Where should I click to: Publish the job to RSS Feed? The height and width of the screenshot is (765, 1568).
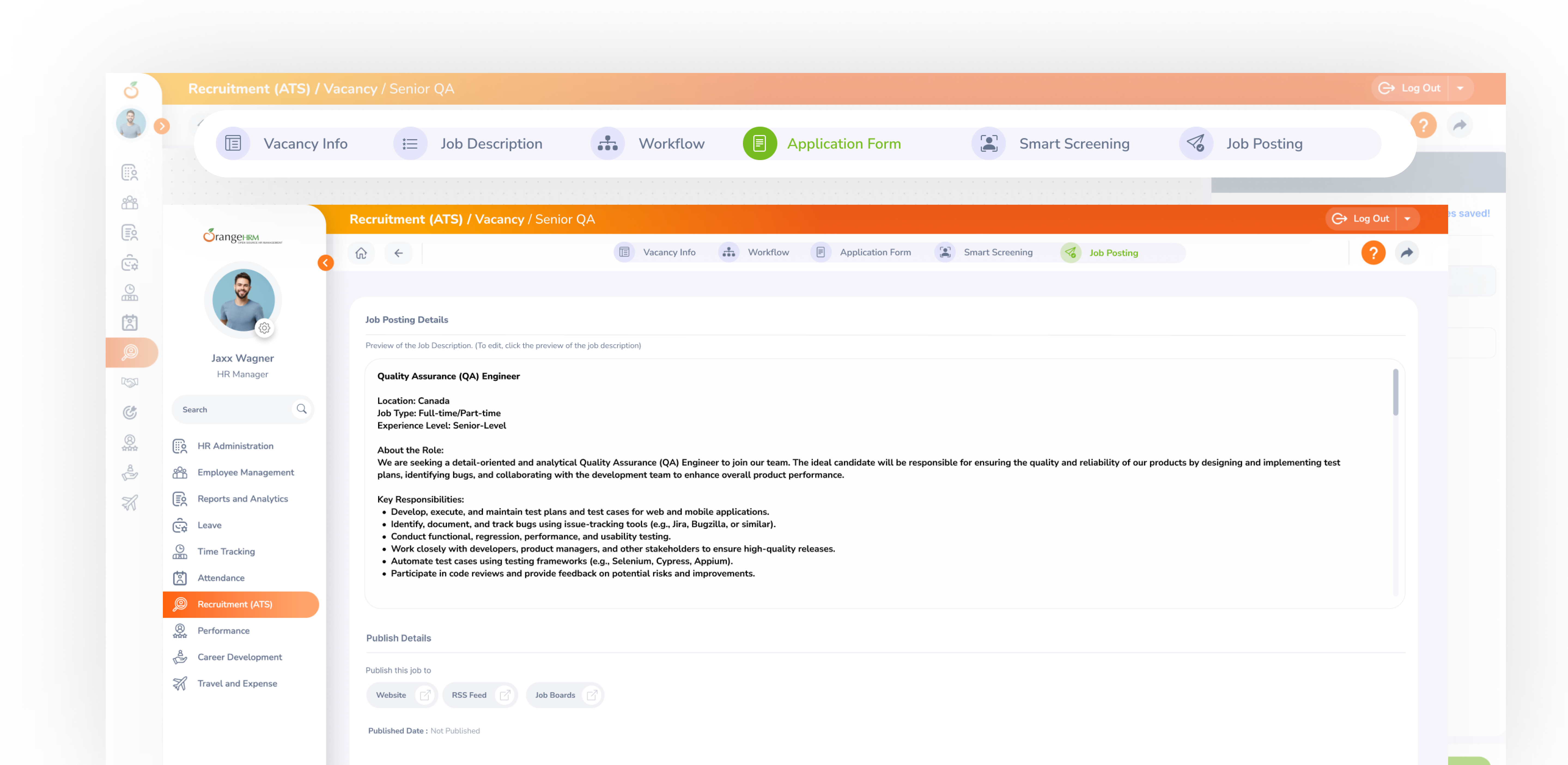tap(480, 695)
